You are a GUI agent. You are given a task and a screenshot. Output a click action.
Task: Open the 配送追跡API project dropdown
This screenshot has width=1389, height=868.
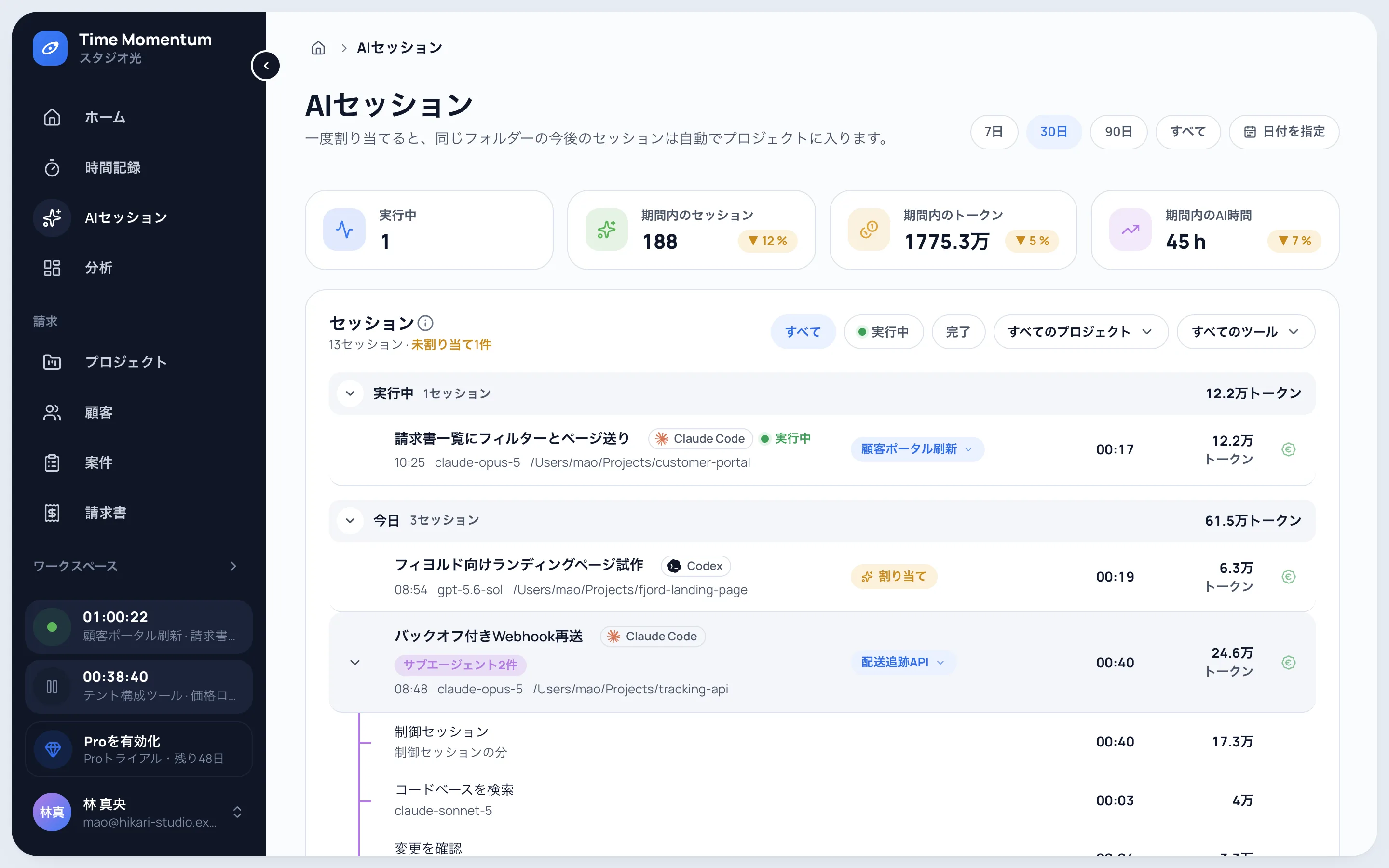903,663
